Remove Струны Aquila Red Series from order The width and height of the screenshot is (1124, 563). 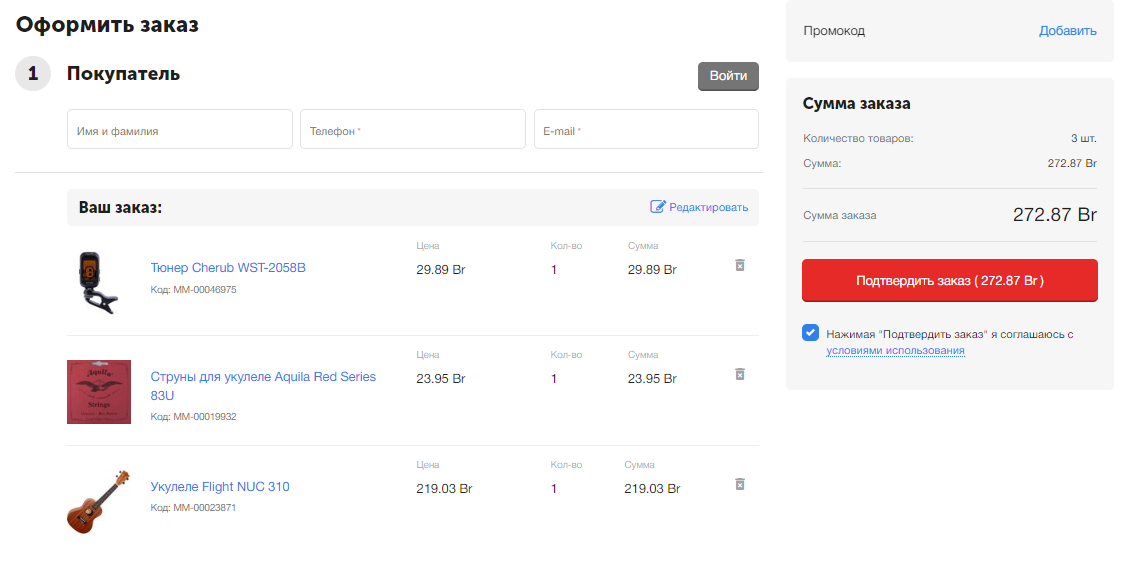click(740, 374)
